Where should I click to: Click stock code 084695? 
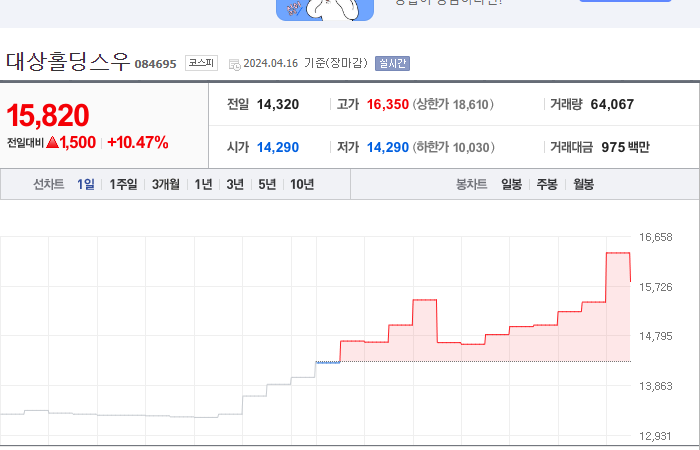coord(156,64)
